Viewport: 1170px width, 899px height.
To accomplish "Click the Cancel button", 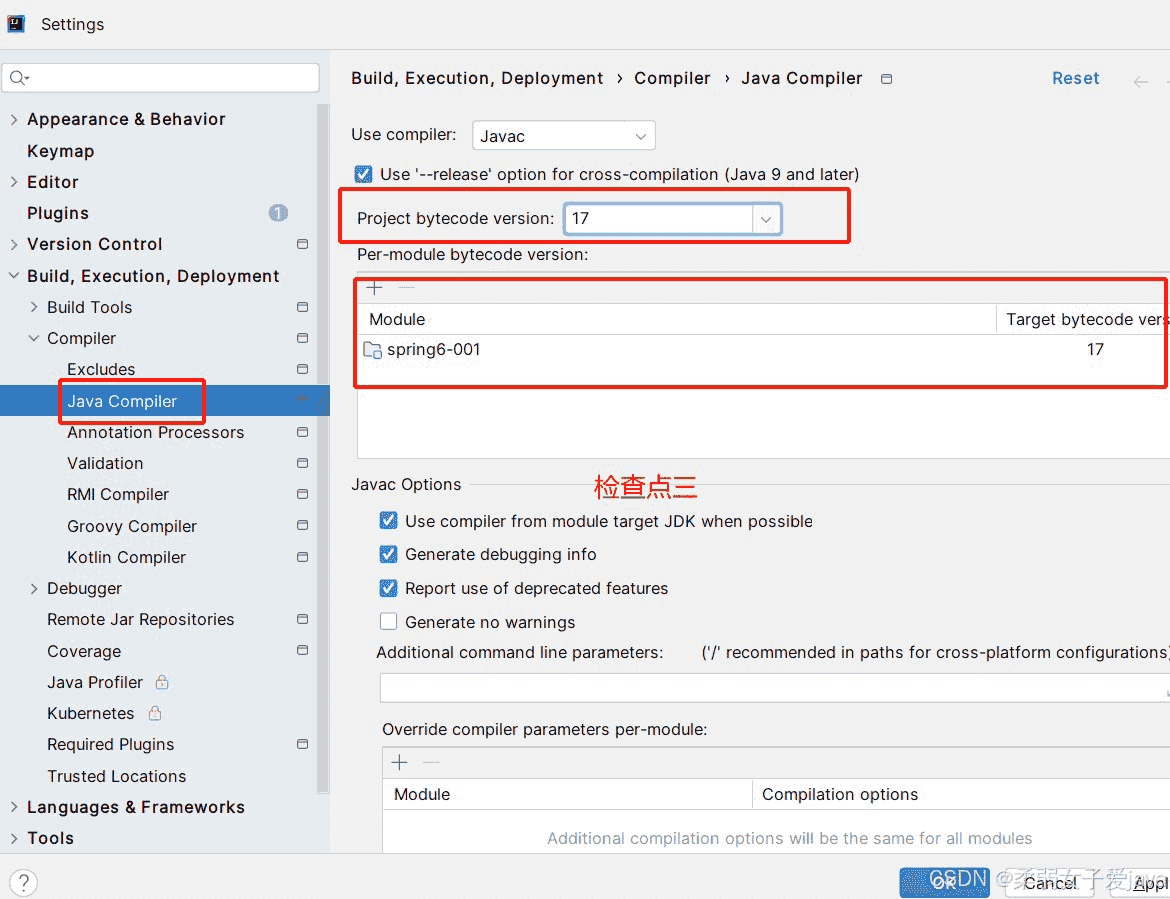I will point(1049,883).
